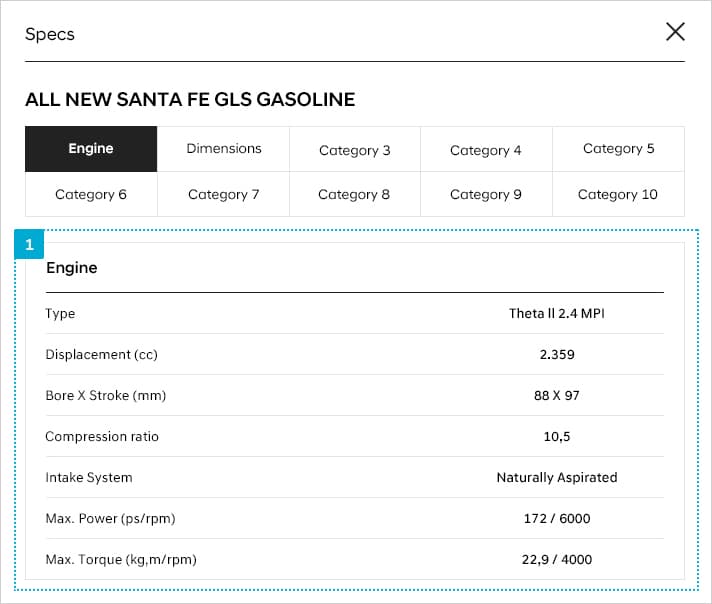
Task: Click the Category 8 tab
Action: click(355, 194)
